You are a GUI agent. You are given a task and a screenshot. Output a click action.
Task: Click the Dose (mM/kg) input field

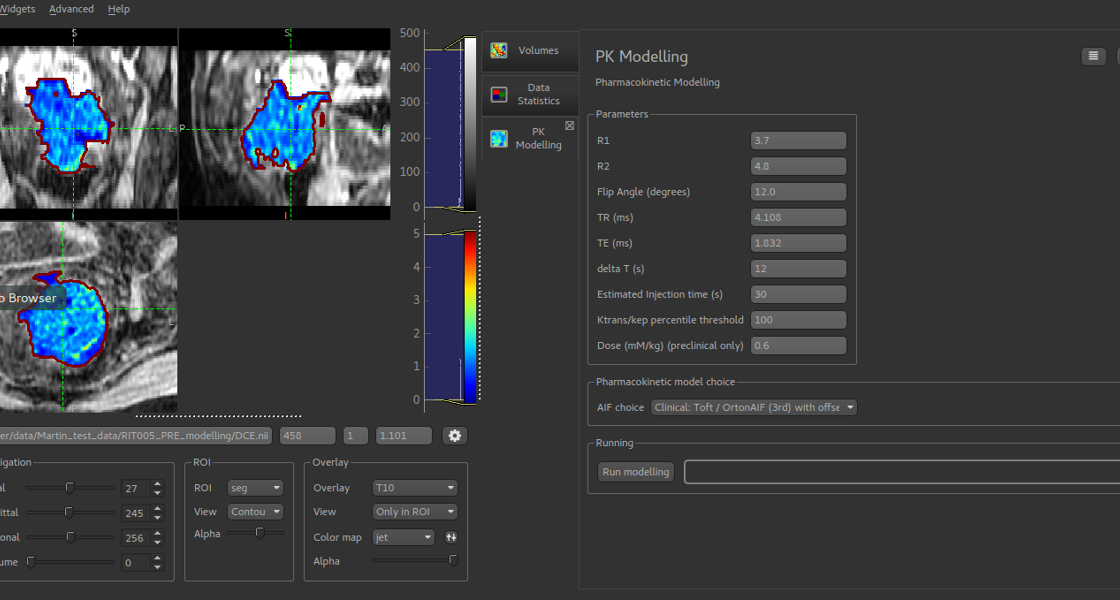coord(798,346)
